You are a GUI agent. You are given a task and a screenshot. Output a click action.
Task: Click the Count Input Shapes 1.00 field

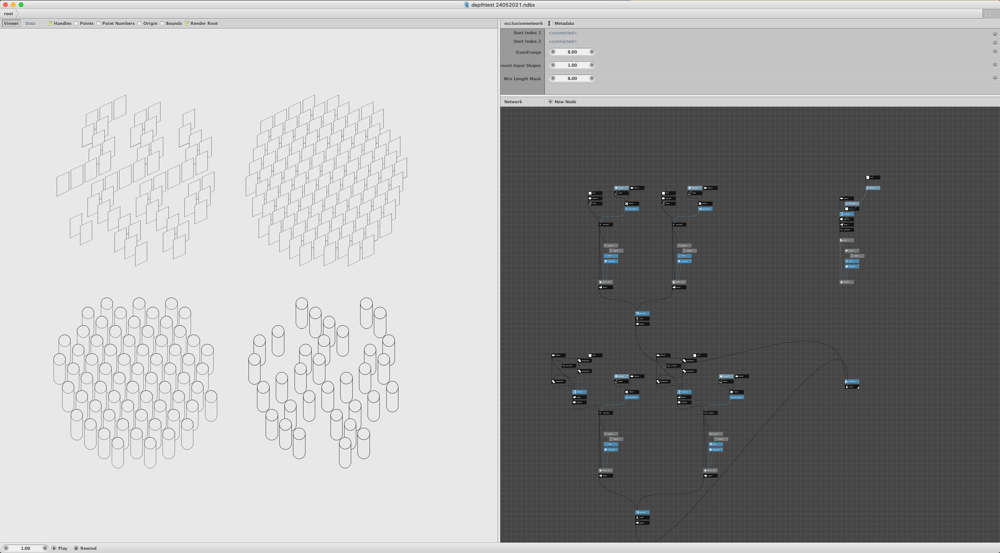click(572, 65)
